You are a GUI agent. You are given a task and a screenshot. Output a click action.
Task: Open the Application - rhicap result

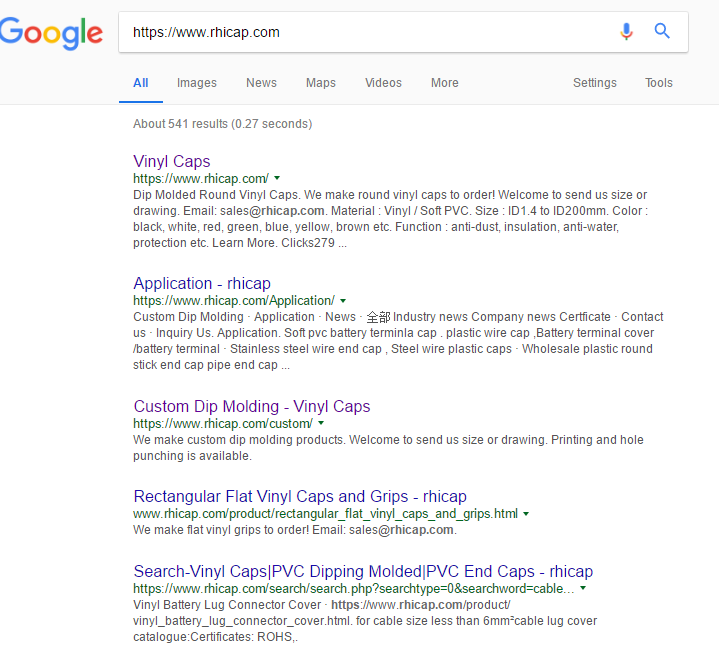(x=202, y=283)
